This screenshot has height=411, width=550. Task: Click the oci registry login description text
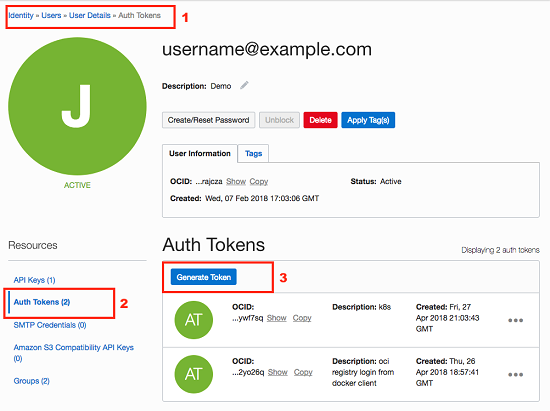(x=363, y=372)
